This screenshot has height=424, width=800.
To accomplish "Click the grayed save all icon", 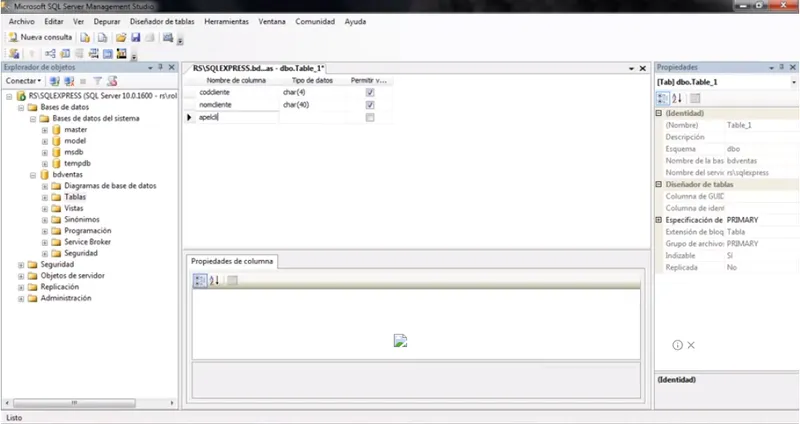I will pos(150,37).
